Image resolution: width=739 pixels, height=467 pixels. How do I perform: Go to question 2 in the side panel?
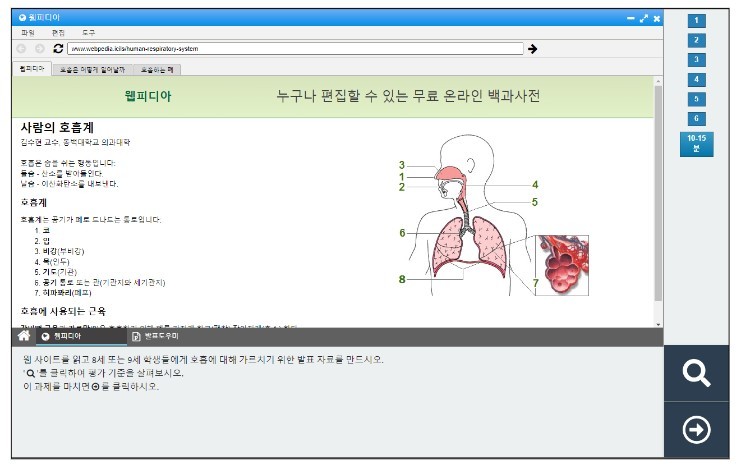click(696, 40)
